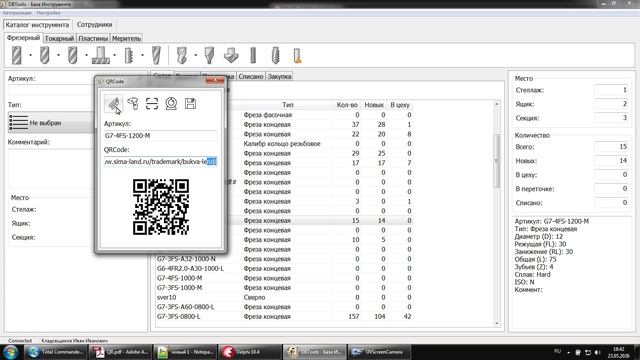Sort table by 'В цеху' column header
640x360 pixels.
tap(400, 105)
